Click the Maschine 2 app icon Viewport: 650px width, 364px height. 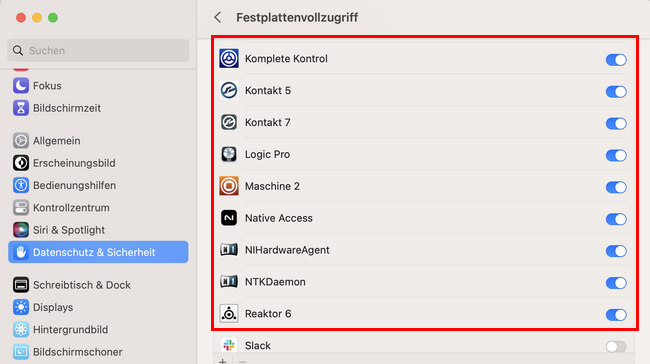[229, 186]
